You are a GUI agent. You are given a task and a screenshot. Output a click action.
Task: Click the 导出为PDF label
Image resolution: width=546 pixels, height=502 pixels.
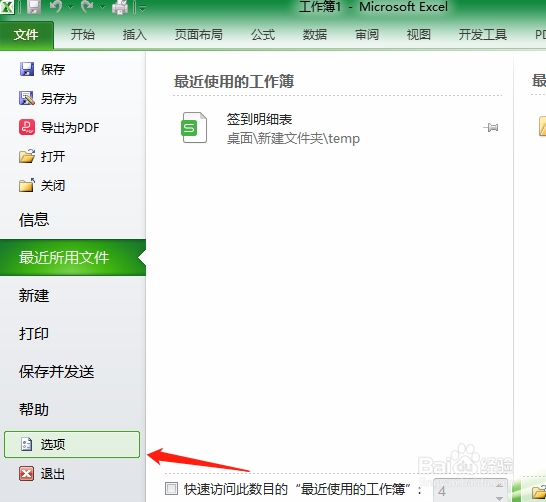[x=70, y=127]
